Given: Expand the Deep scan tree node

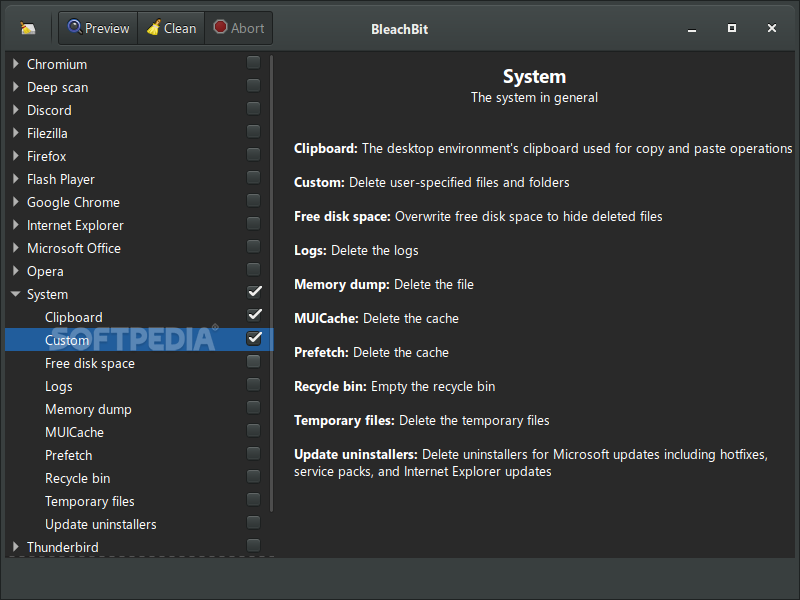Looking at the screenshot, I should 15,87.
